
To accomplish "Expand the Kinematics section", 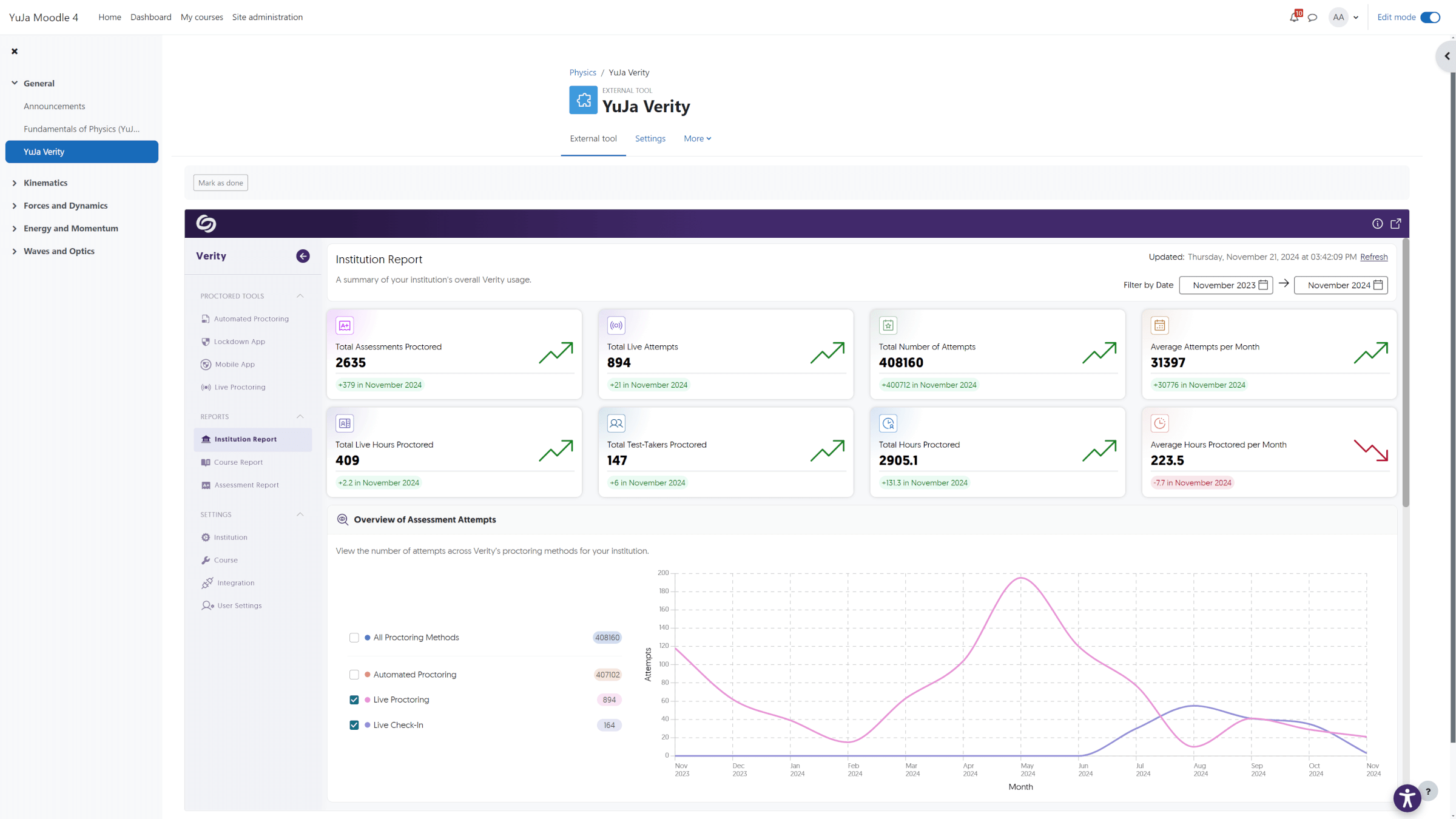I will click(15, 183).
